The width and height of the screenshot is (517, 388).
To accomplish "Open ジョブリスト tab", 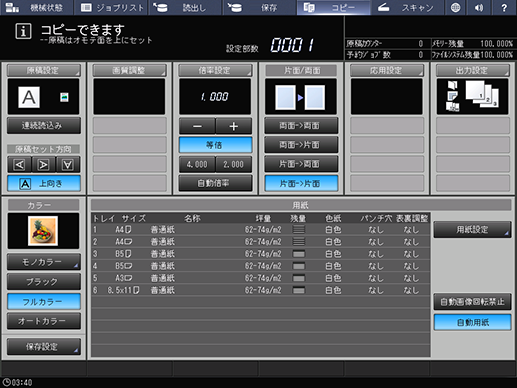I will (x=111, y=7).
